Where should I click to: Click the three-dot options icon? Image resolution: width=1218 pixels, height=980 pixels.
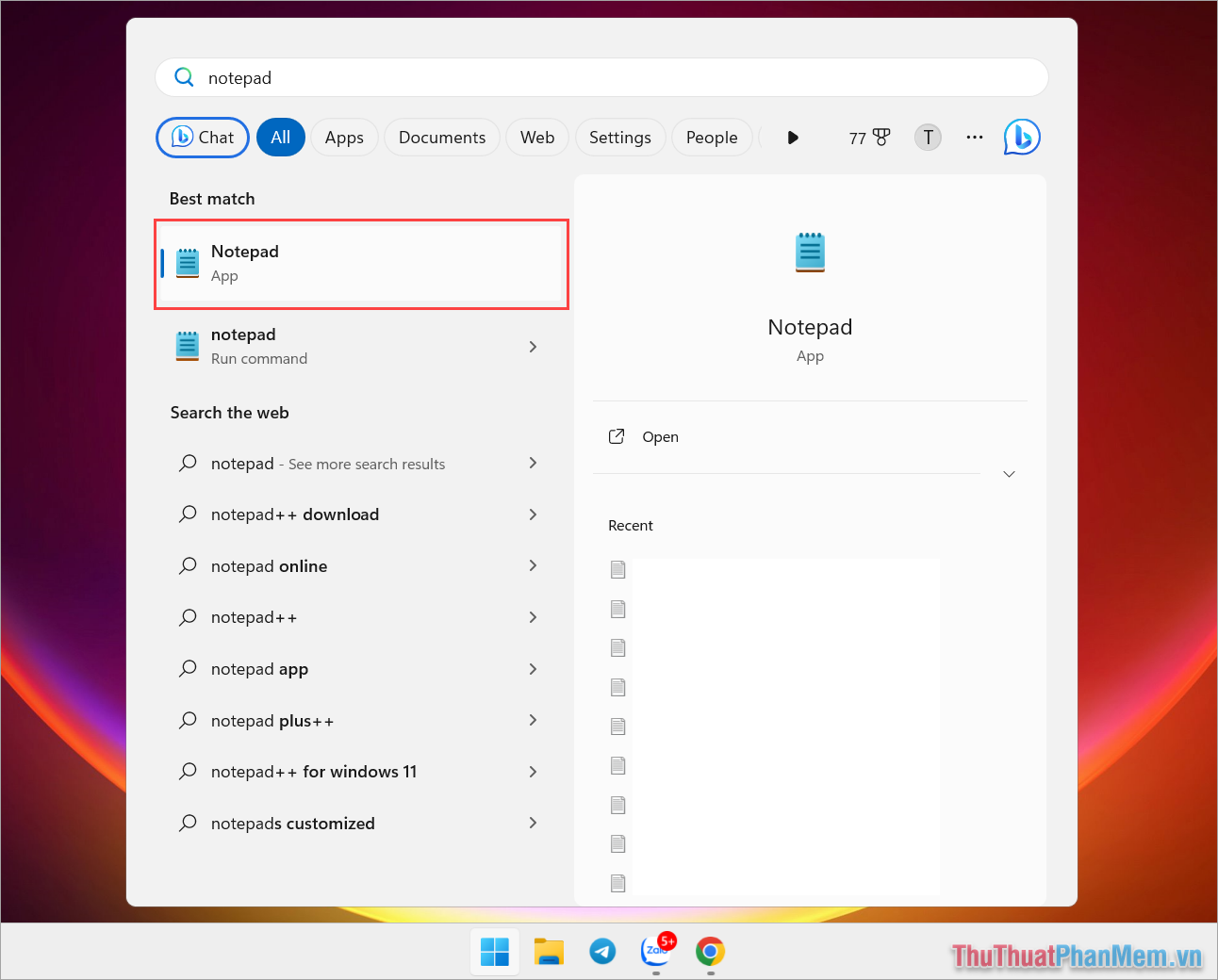click(x=974, y=137)
